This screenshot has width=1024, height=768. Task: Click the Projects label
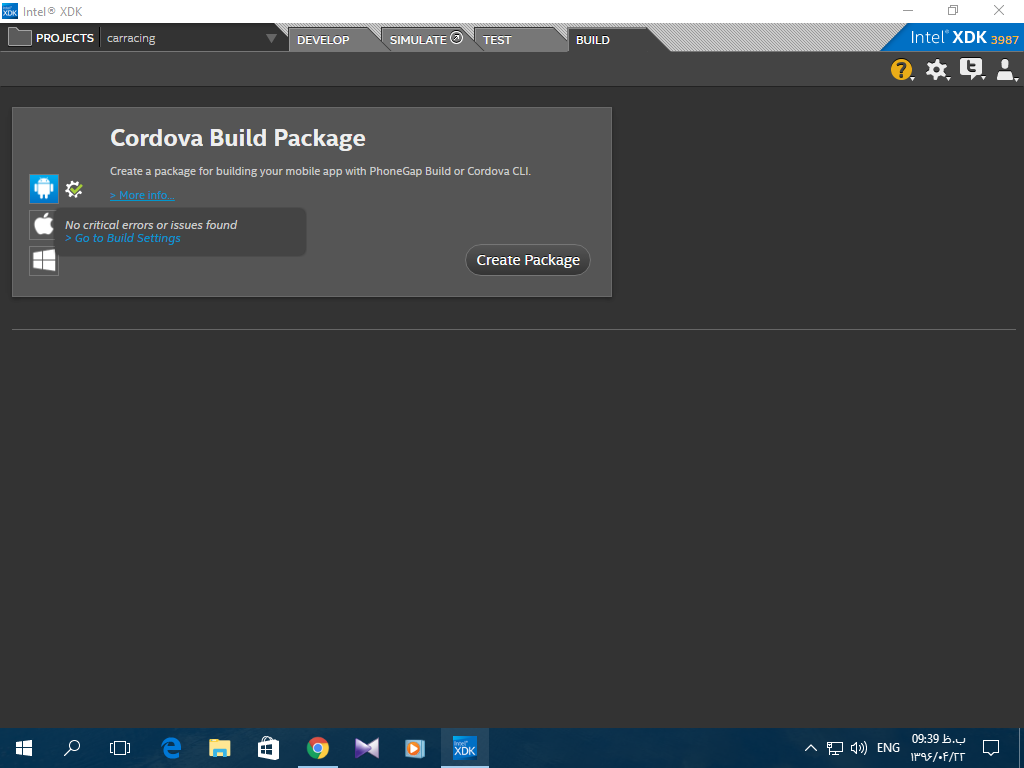point(65,38)
